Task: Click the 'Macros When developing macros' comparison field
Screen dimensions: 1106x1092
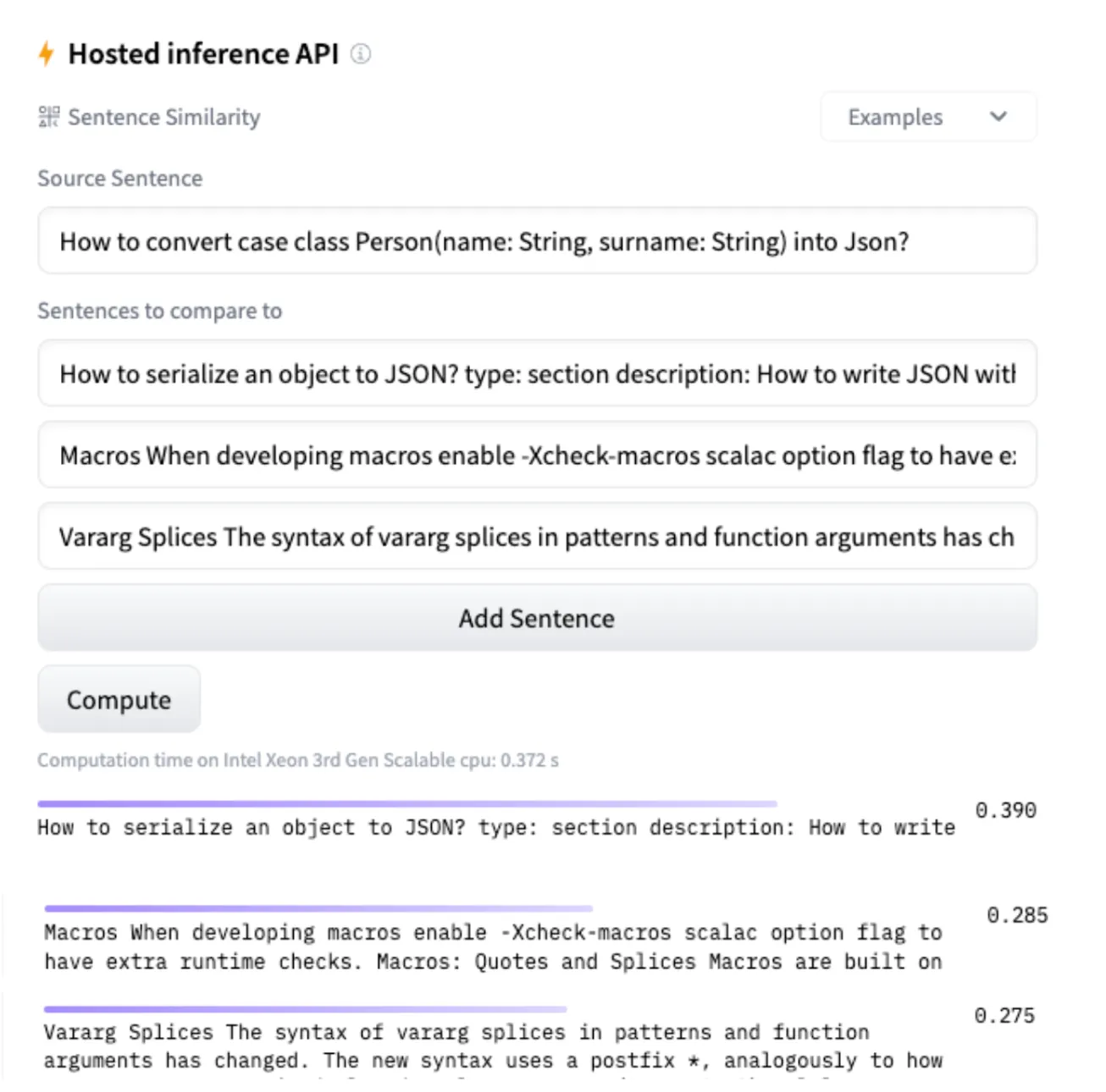Action: pos(537,455)
